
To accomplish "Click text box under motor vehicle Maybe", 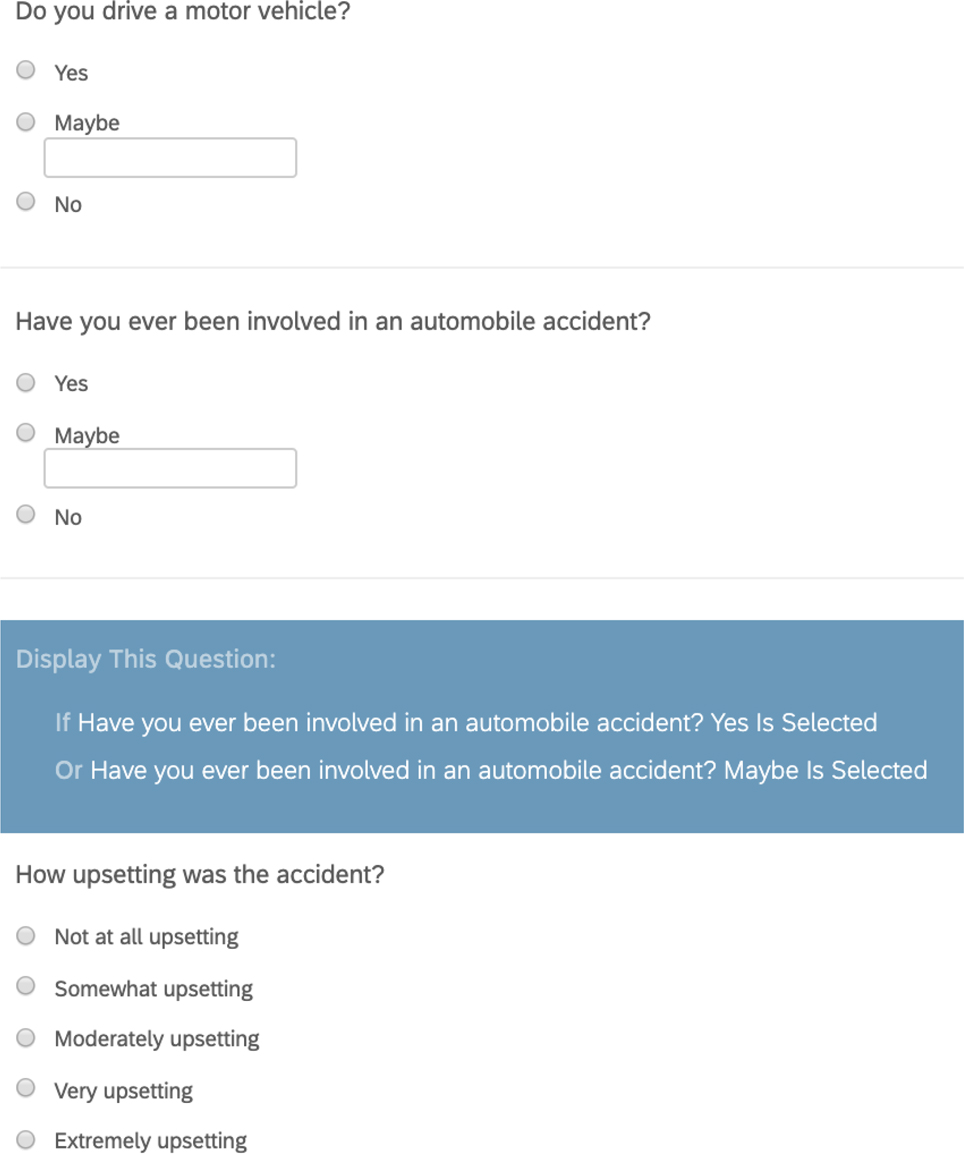I will [x=170, y=158].
